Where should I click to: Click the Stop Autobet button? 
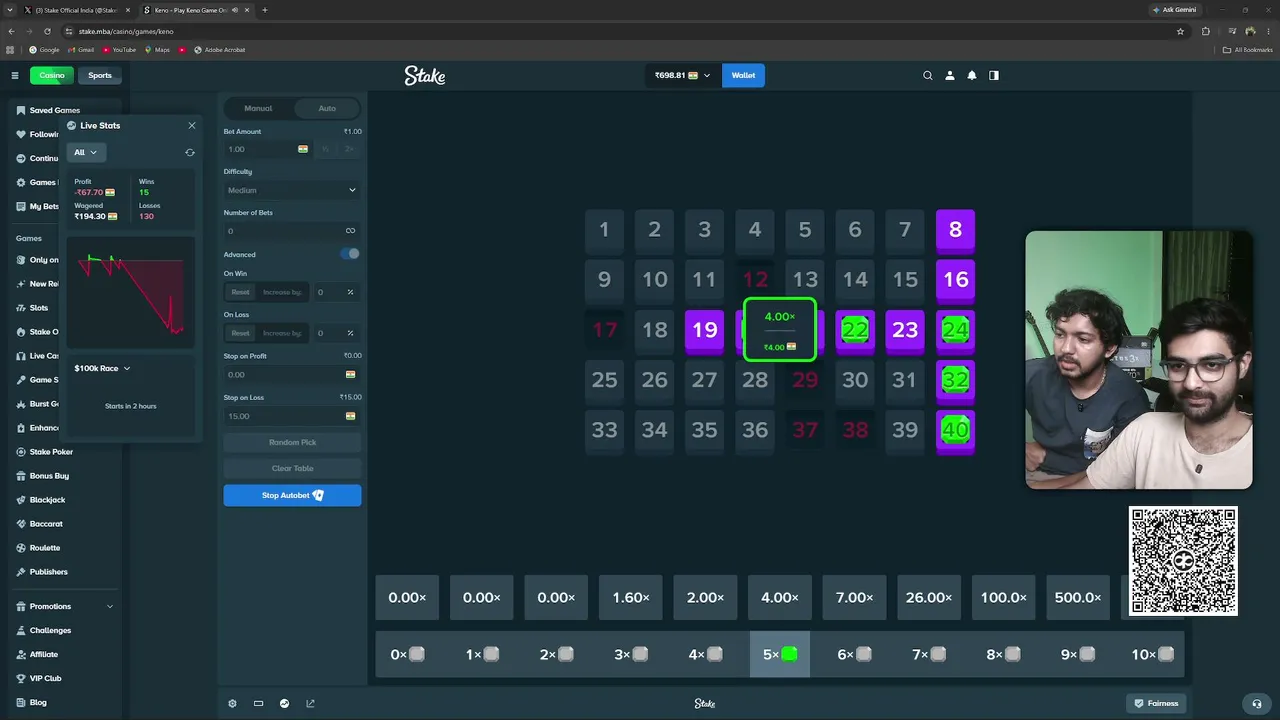coord(292,495)
